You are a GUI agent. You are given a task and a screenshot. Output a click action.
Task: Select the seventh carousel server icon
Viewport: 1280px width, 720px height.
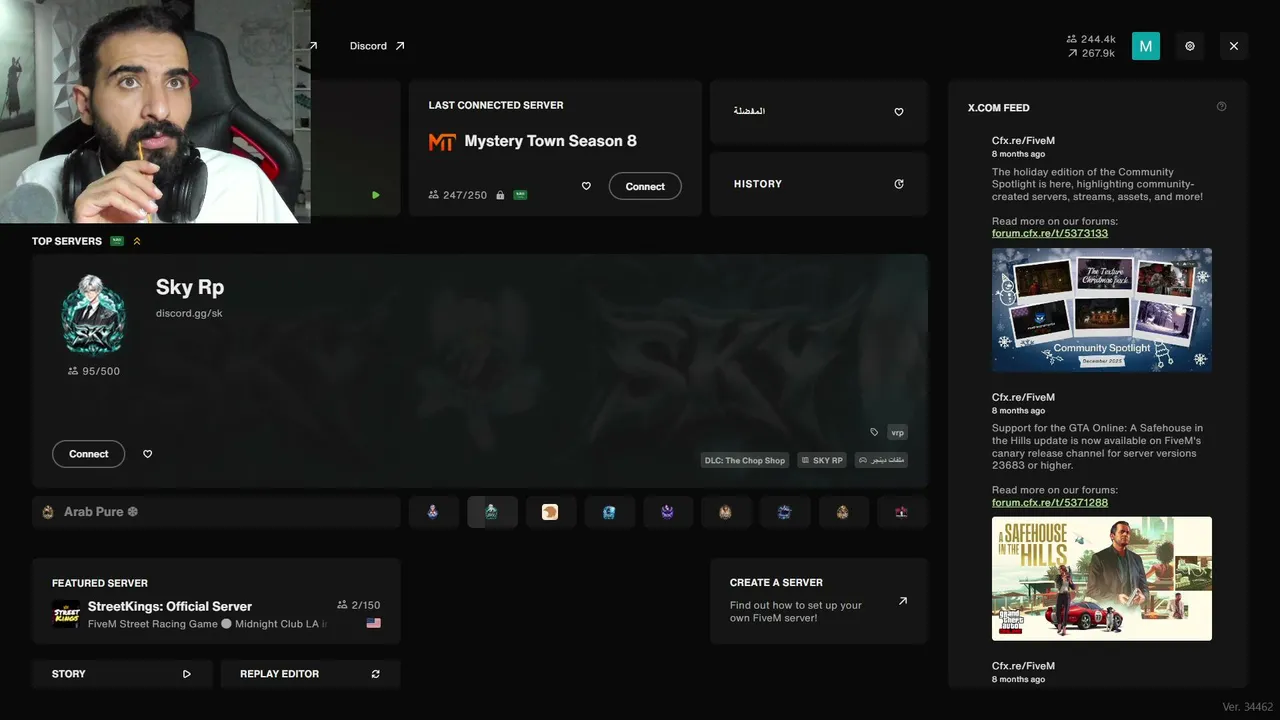(785, 512)
